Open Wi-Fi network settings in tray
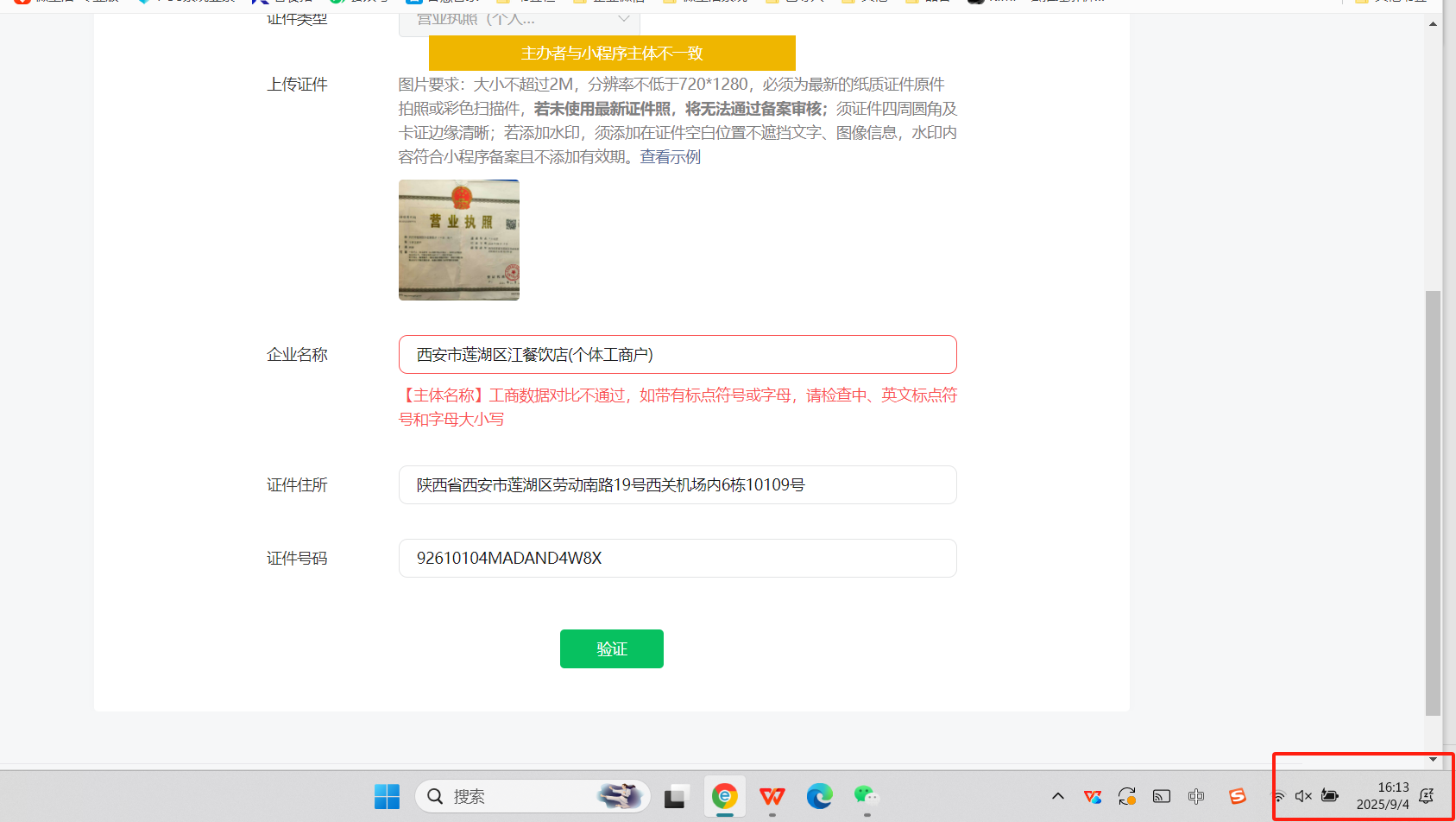The width and height of the screenshot is (1456, 822). [x=1278, y=796]
